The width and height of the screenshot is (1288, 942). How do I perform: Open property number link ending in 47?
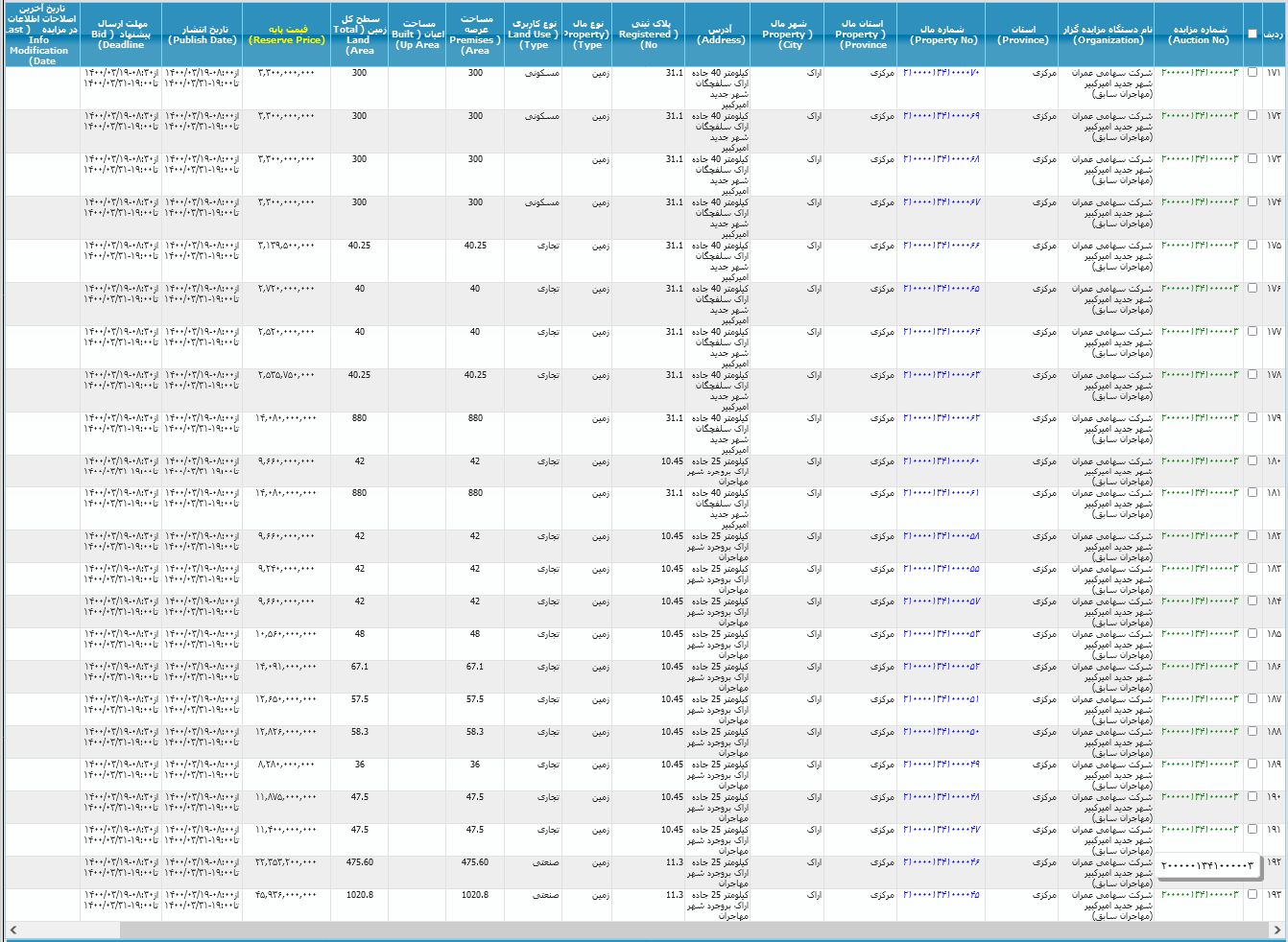(942, 830)
